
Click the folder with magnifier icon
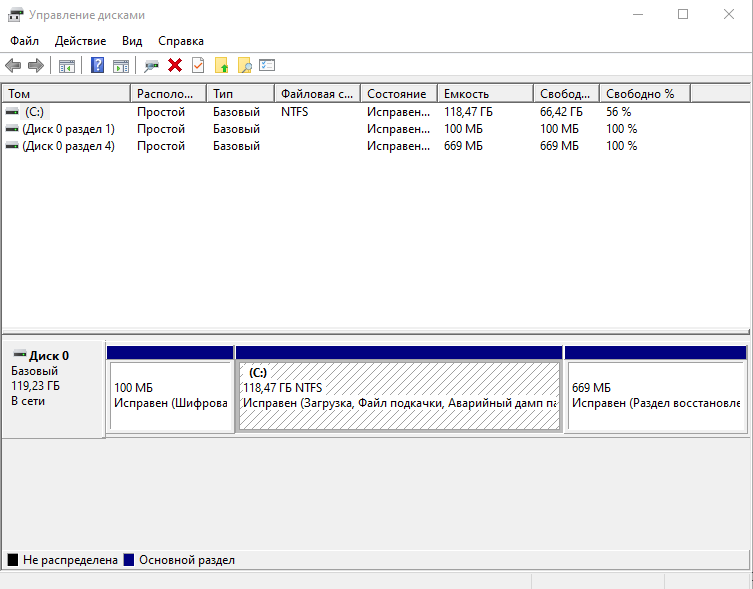coord(244,65)
